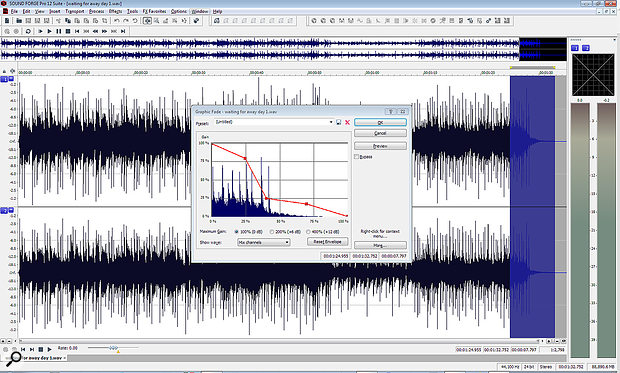Select the 100% (0 dB) maximum gain option
Screen dimensions: 620x373
point(236,232)
